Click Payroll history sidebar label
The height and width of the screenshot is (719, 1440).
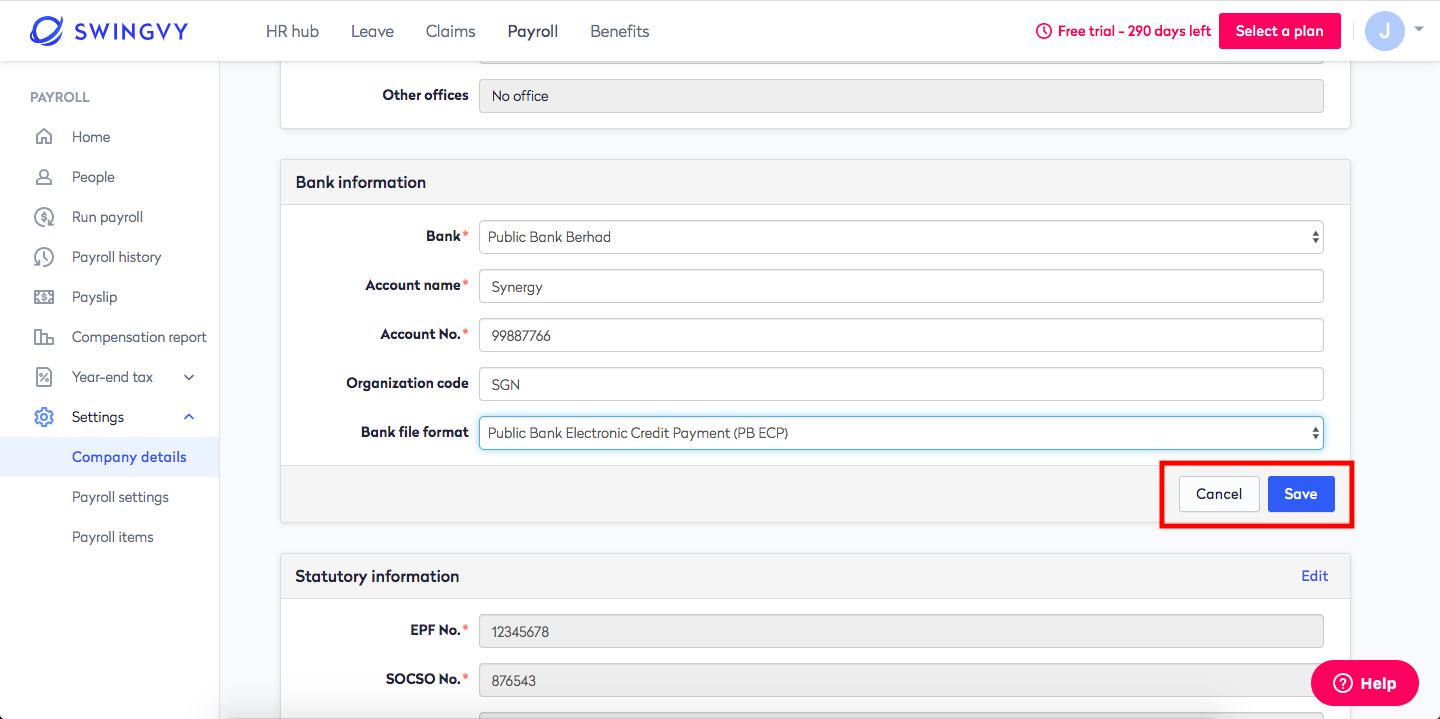(116, 257)
